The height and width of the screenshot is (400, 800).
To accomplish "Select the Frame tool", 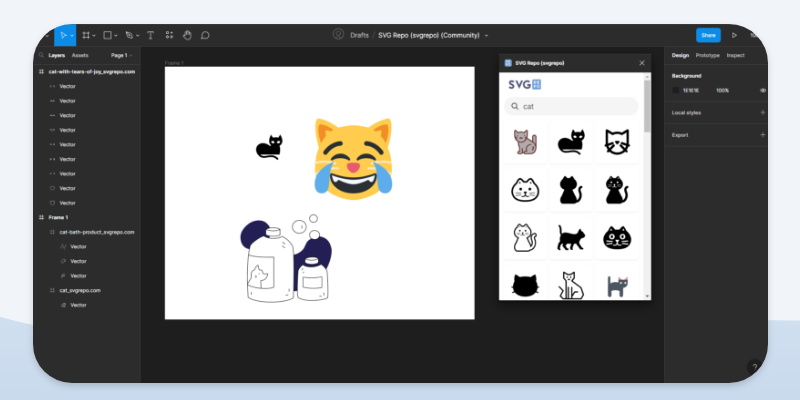I will click(x=86, y=35).
